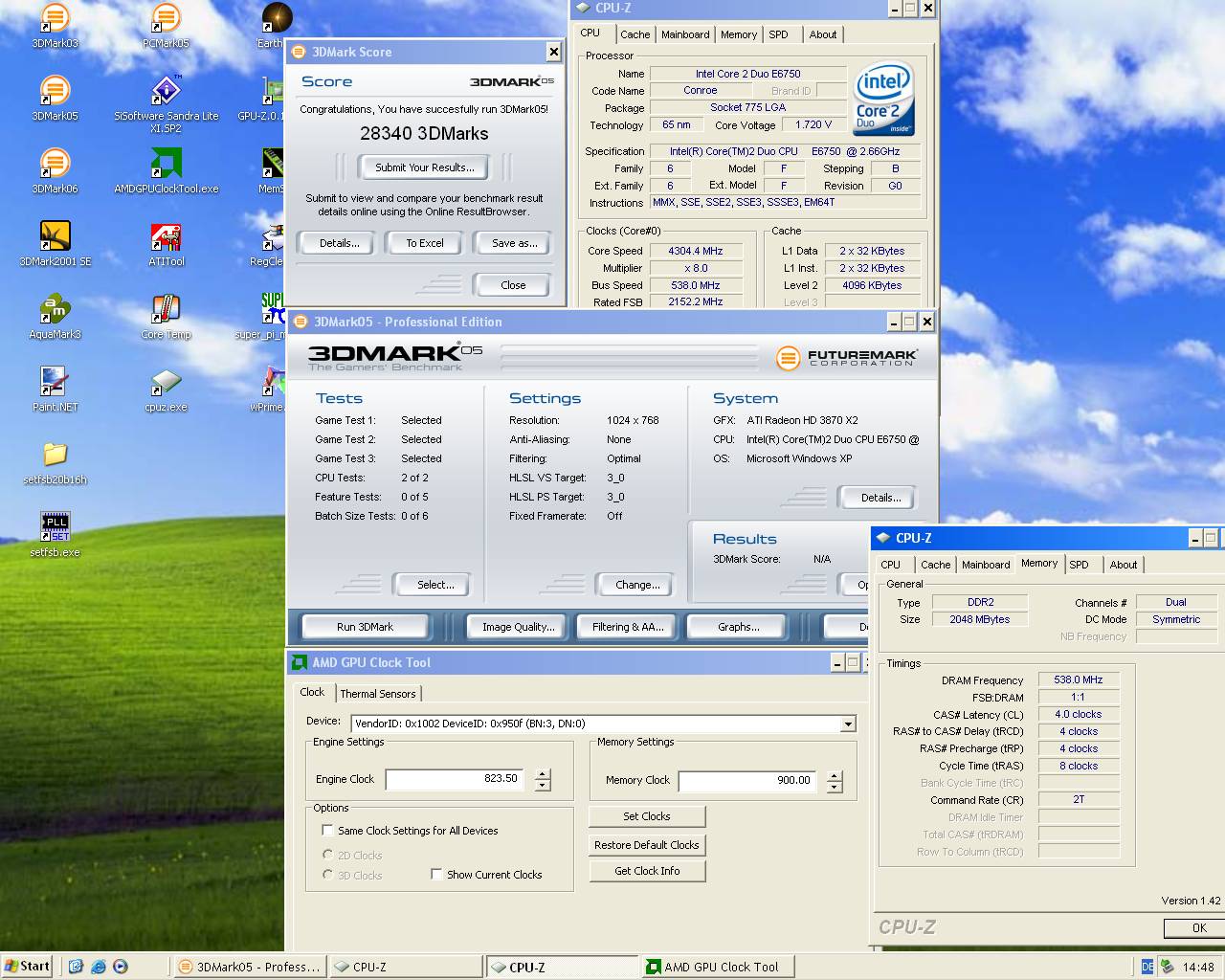This screenshot has height=980, width=1225.
Task: Click DRAM Frequency 538.0 MHz value
Action: point(1079,679)
